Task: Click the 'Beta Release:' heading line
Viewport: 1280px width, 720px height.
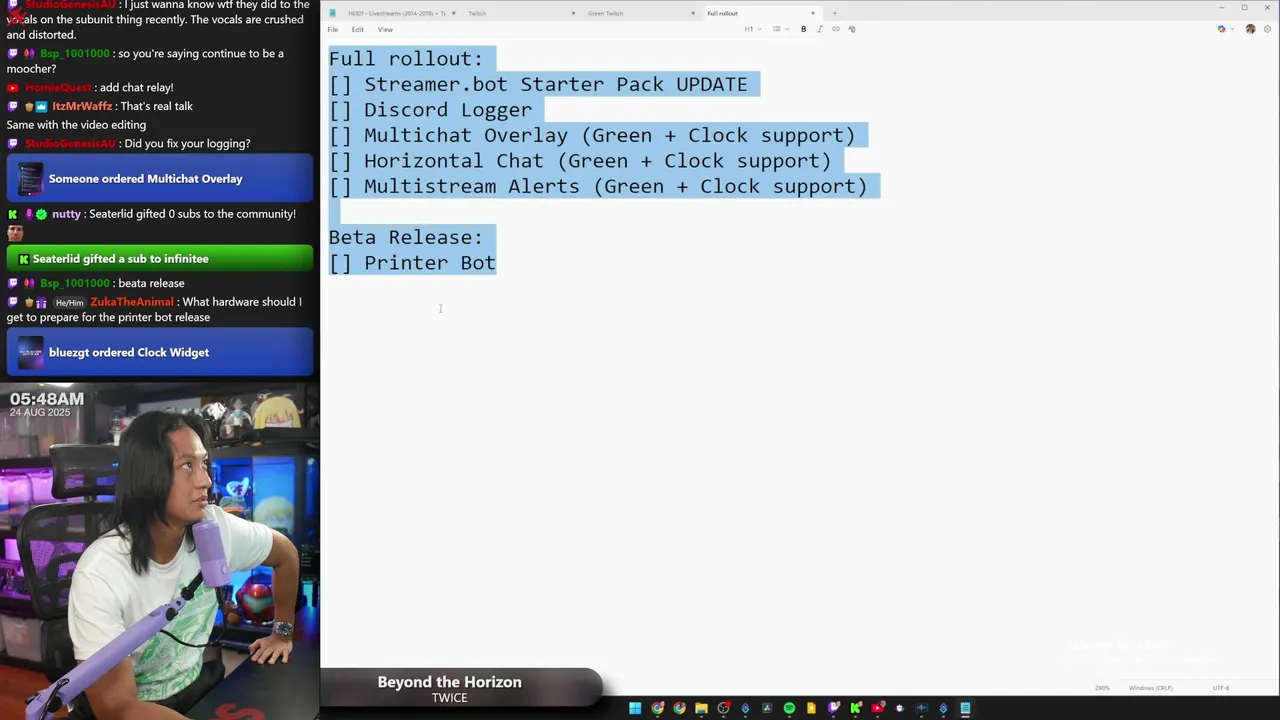Action: (406, 237)
